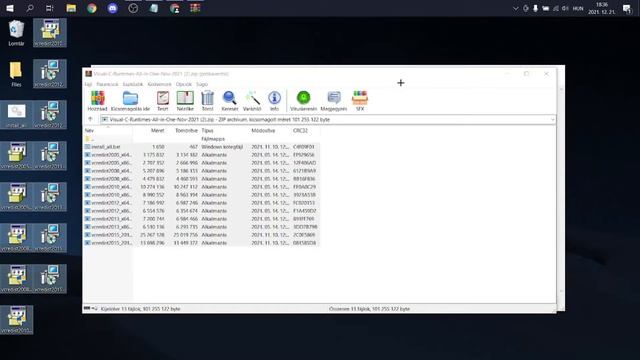Viewport: 640px width, 360px height.
Task: Select the vcredist2005_x64 file row
Action: pos(202,155)
